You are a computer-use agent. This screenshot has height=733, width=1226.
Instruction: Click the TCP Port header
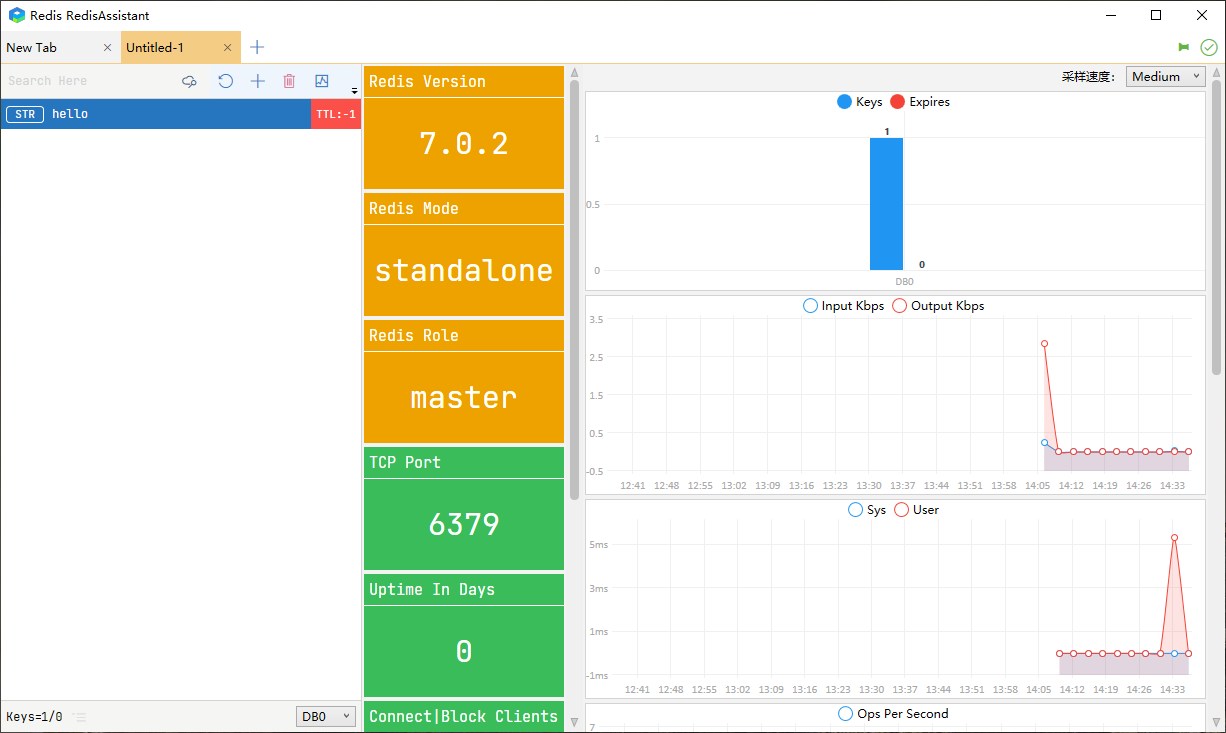[464, 463]
